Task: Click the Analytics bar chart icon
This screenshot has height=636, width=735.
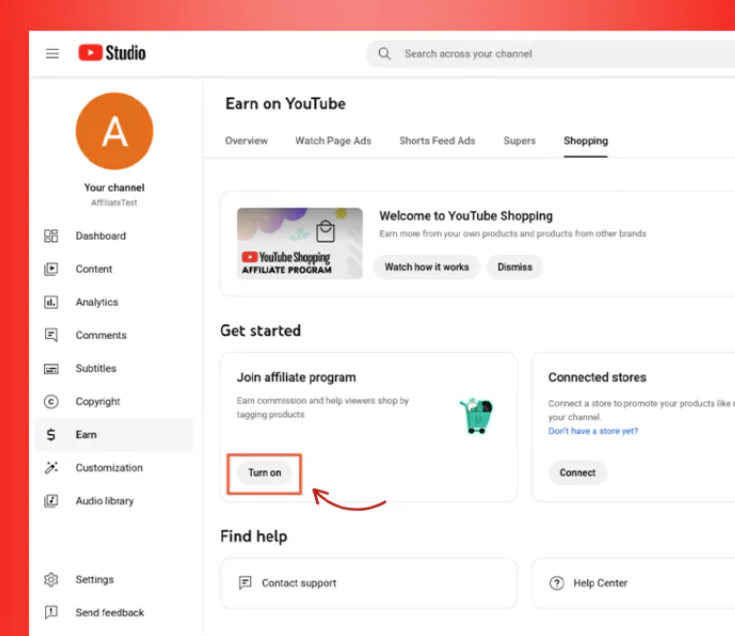Action: [x=51, y=302]
